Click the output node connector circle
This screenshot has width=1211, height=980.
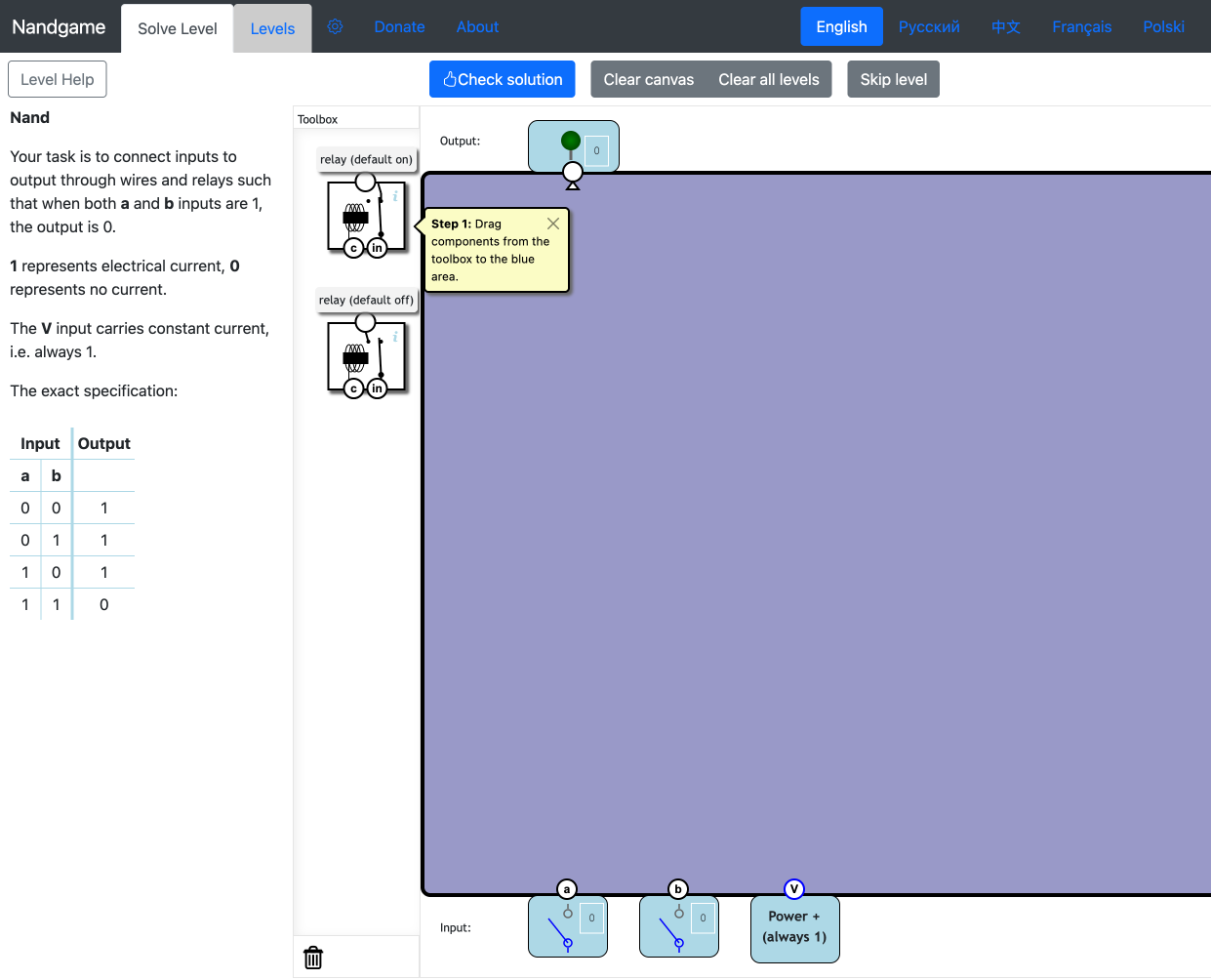tap(573, 173)
